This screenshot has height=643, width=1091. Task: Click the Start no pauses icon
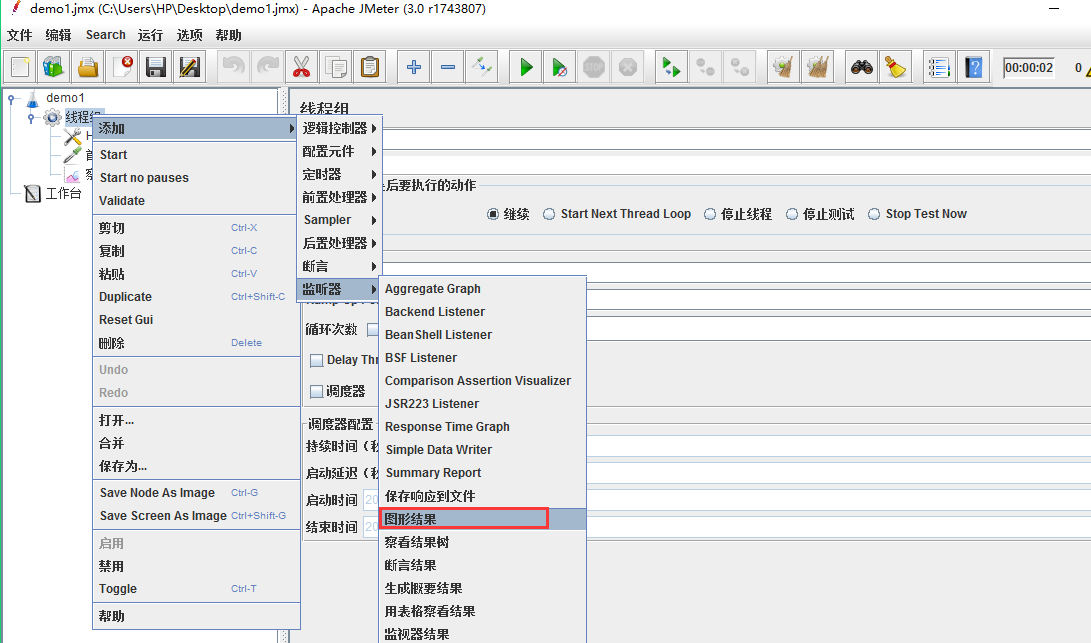point(559,68)
